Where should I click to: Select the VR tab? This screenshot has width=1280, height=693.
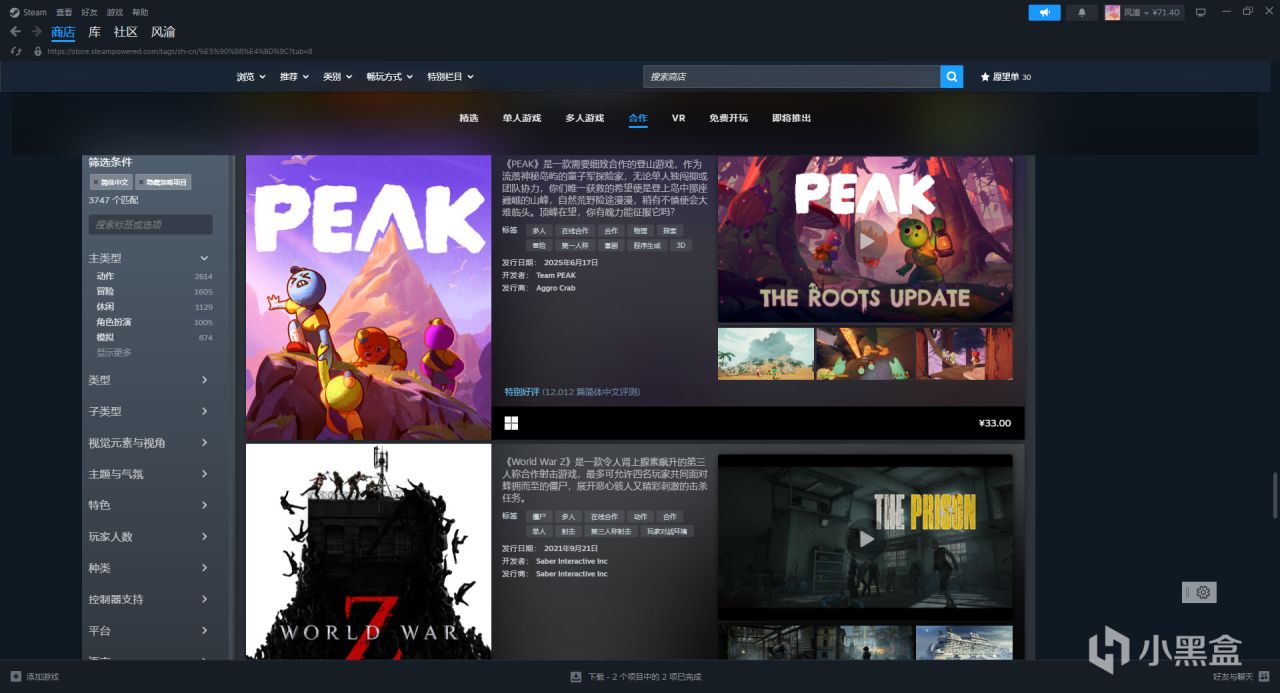click(678, 118)
